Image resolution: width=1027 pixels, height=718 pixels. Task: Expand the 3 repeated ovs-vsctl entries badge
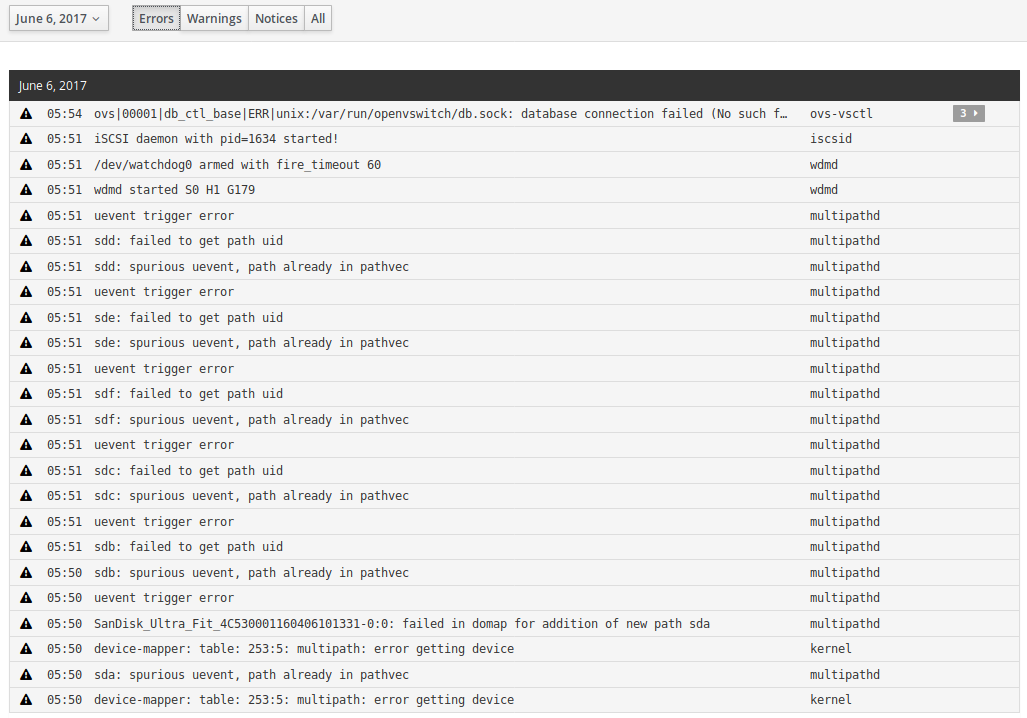coord(968,114)
